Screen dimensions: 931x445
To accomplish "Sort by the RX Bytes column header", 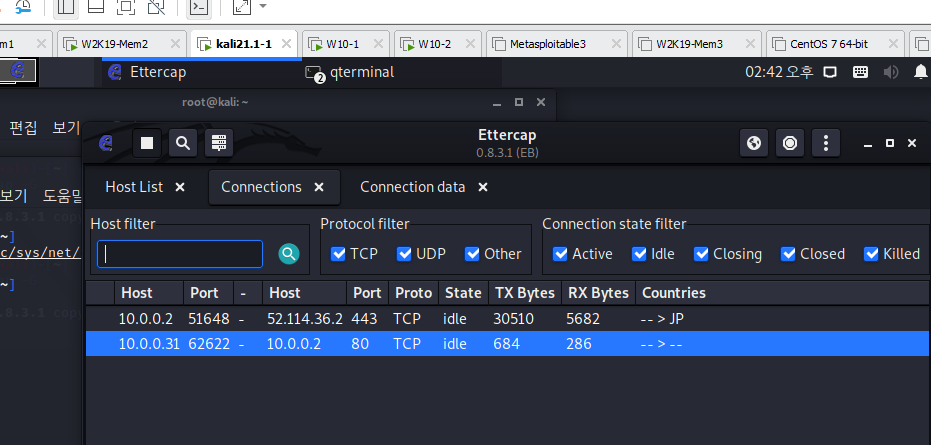I will [598, 293].
